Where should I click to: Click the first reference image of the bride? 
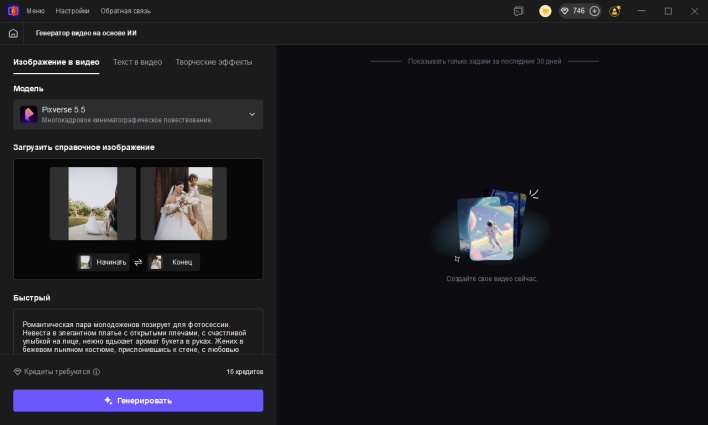(92, 203)
